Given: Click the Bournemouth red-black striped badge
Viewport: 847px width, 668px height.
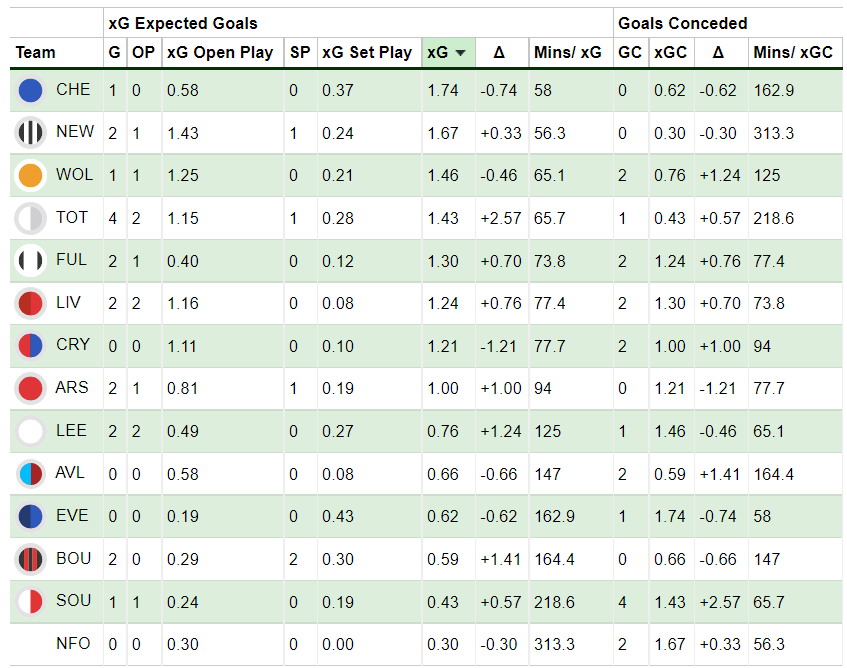Looking at the screenshot, I should coord(30,559).
